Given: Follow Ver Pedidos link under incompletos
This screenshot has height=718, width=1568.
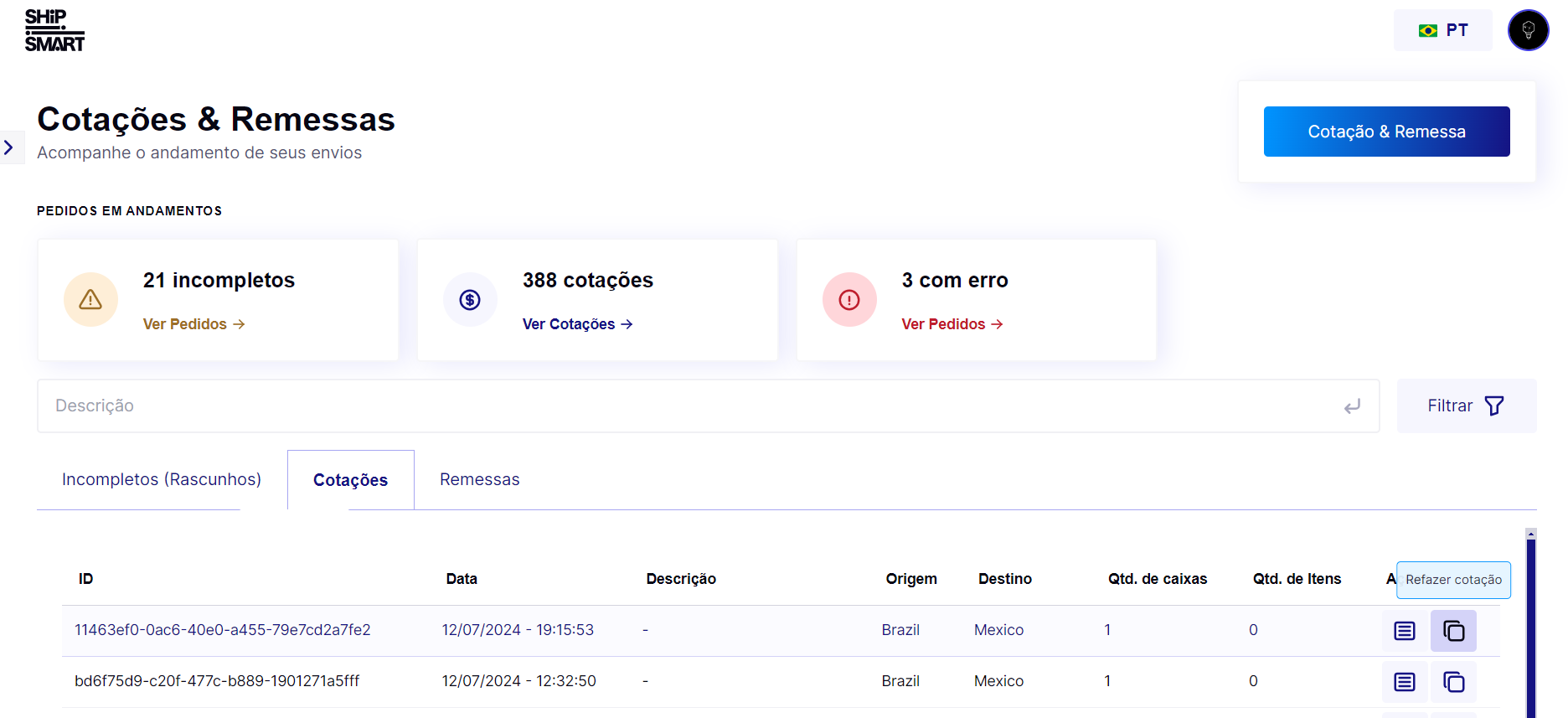Looking at the screenshot, I should (193, 324).
